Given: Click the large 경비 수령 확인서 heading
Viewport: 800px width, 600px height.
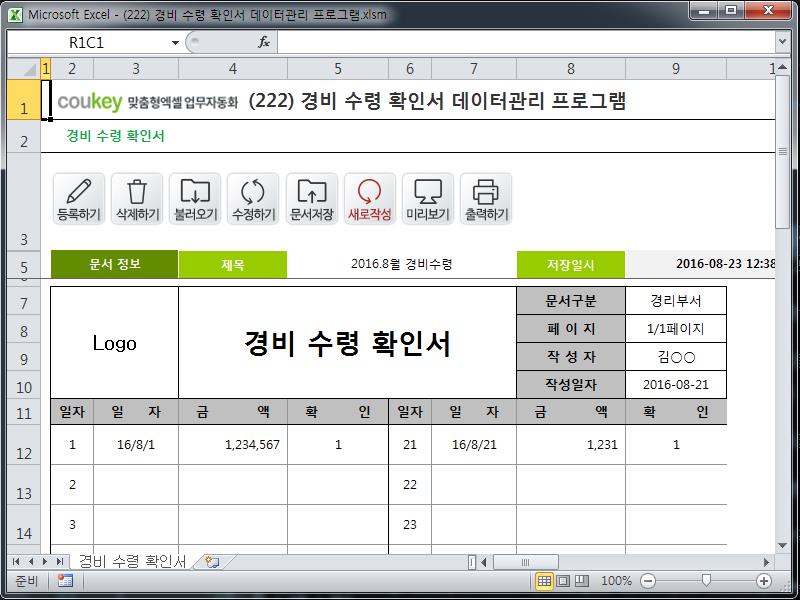Looking at the screenshot, I should pos(347,343).
